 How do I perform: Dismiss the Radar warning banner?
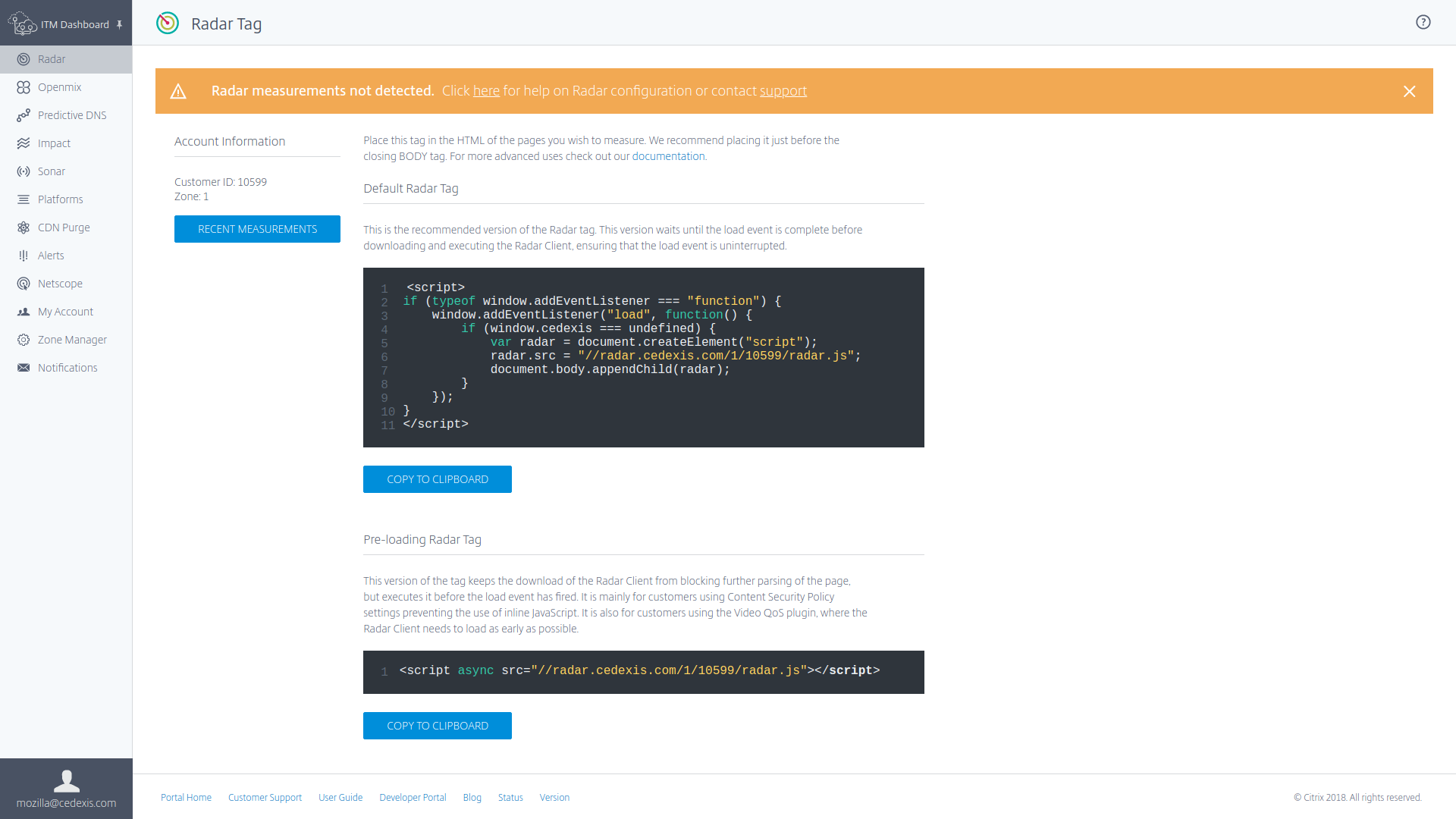[1409, 91]
